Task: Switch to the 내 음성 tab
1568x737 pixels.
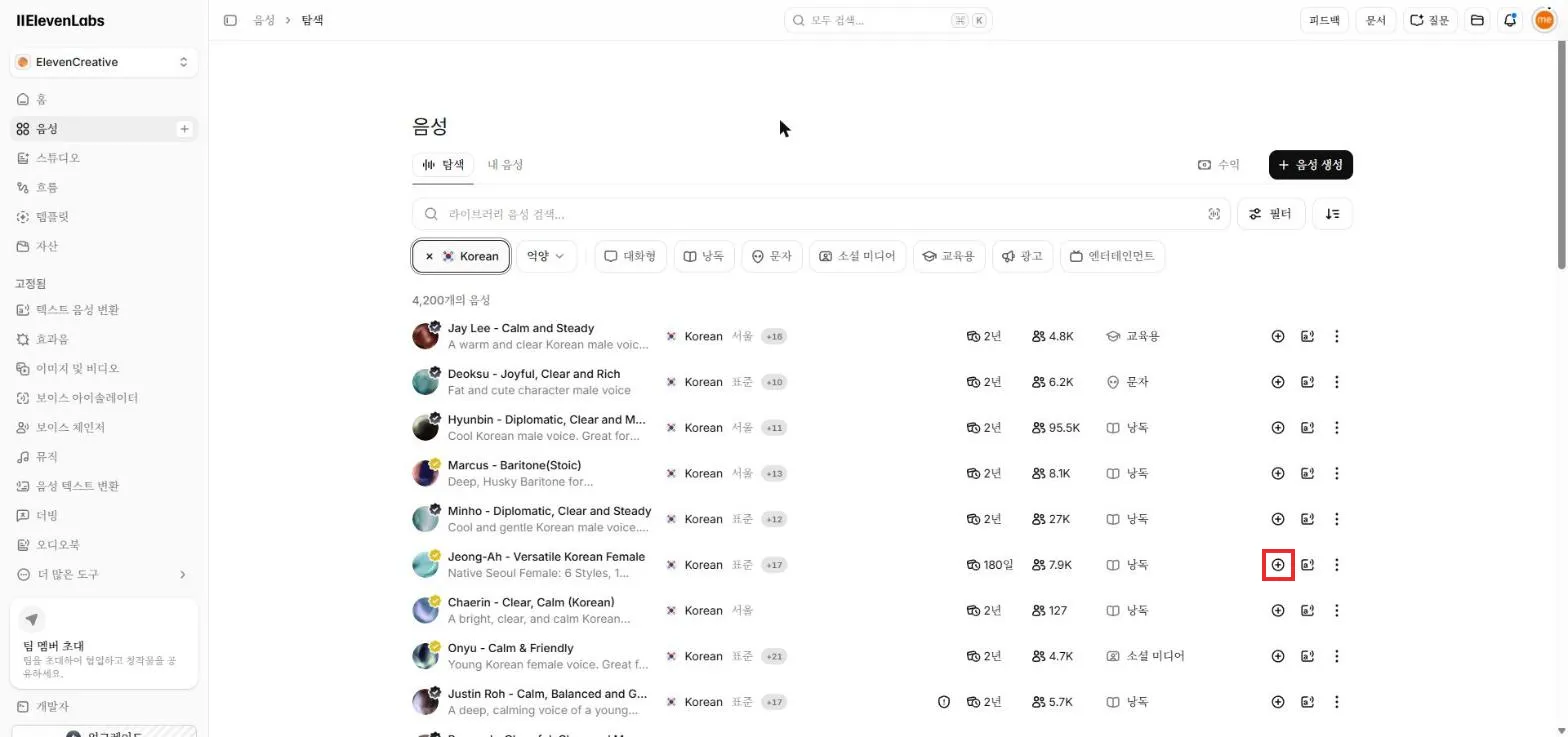Action: [505, 164]
